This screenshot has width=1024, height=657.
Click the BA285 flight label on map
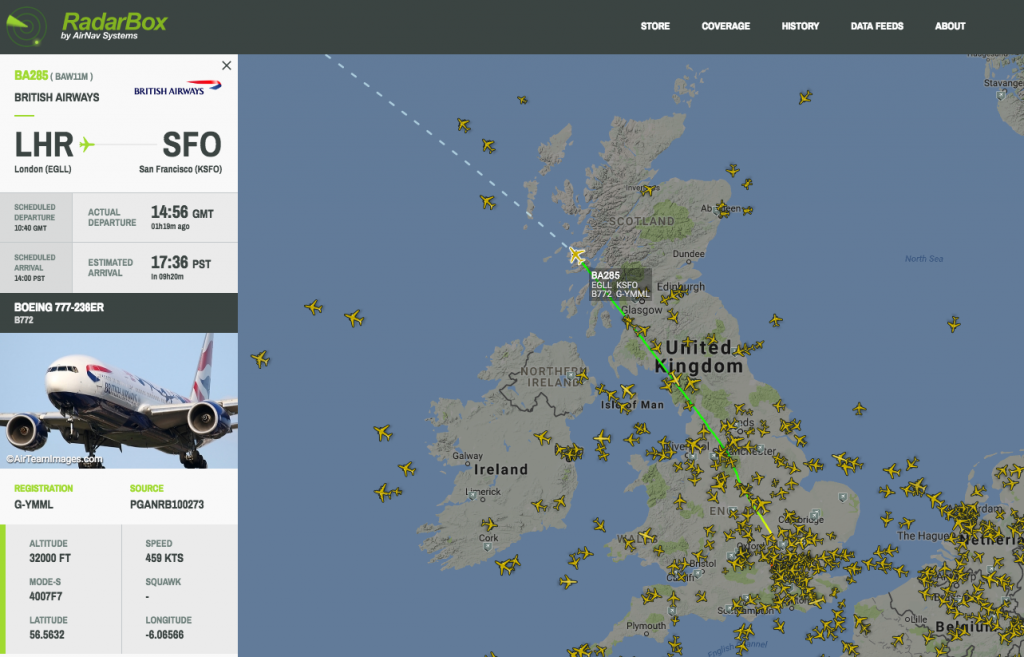(620, 285)
